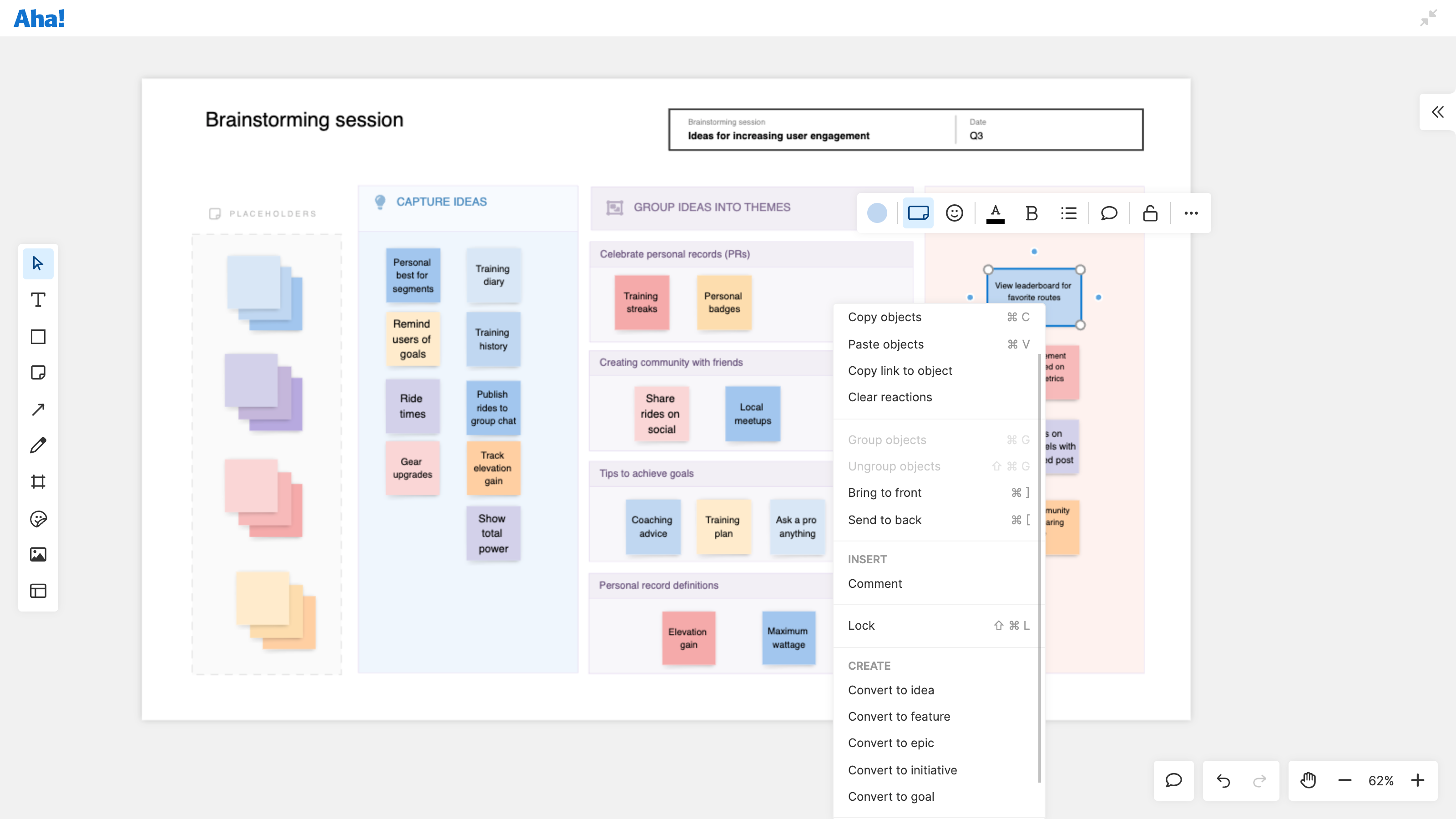Select the Frame tool
This screenshot has width=1456, height=819.
click(x=38, y=481)
